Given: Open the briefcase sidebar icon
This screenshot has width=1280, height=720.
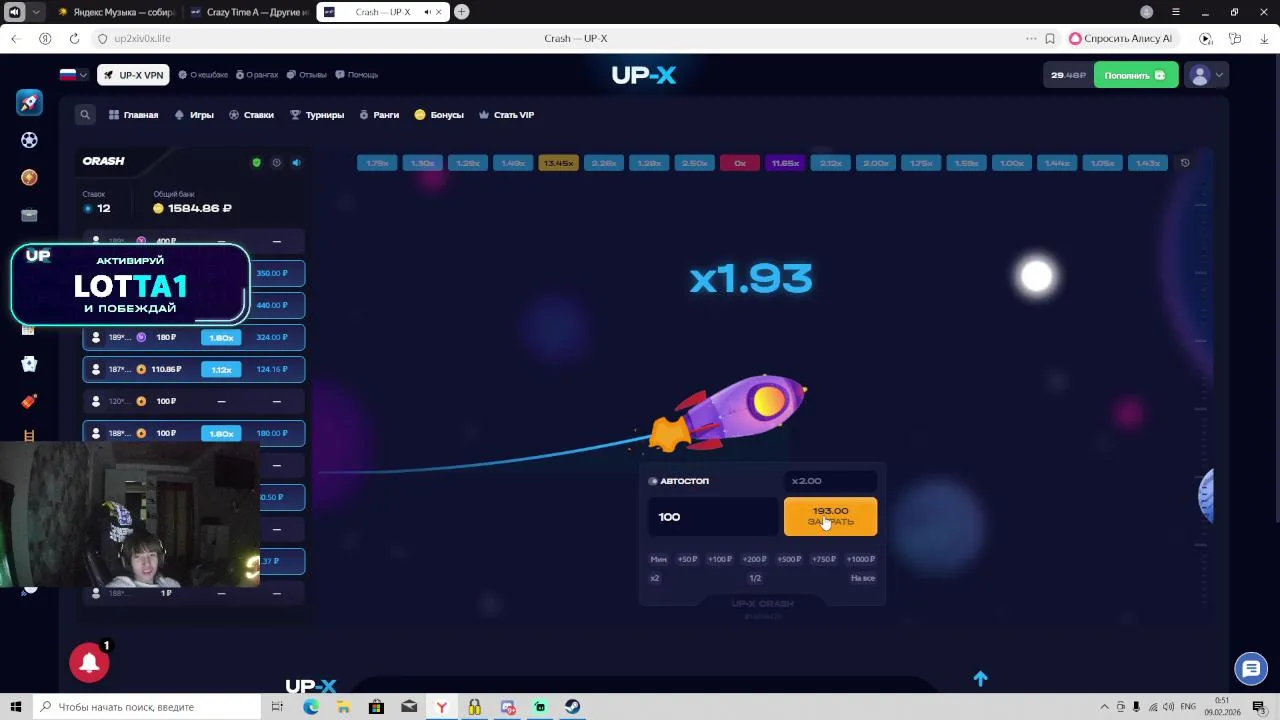Looking at the screenshot, I should [29, 215].
